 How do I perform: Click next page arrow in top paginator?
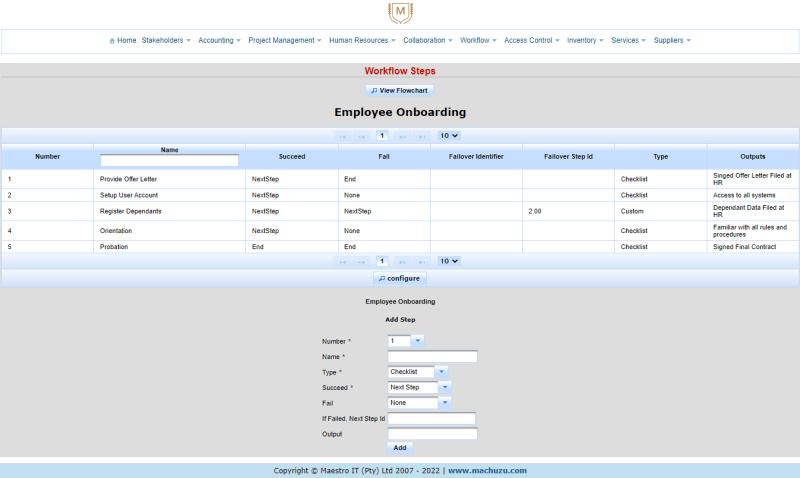point(403,136)
